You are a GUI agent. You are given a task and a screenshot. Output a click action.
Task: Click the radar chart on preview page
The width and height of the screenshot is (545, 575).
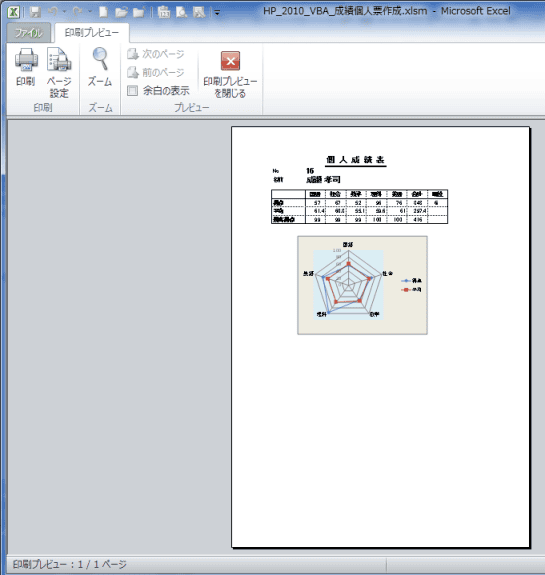pos(362,285)
